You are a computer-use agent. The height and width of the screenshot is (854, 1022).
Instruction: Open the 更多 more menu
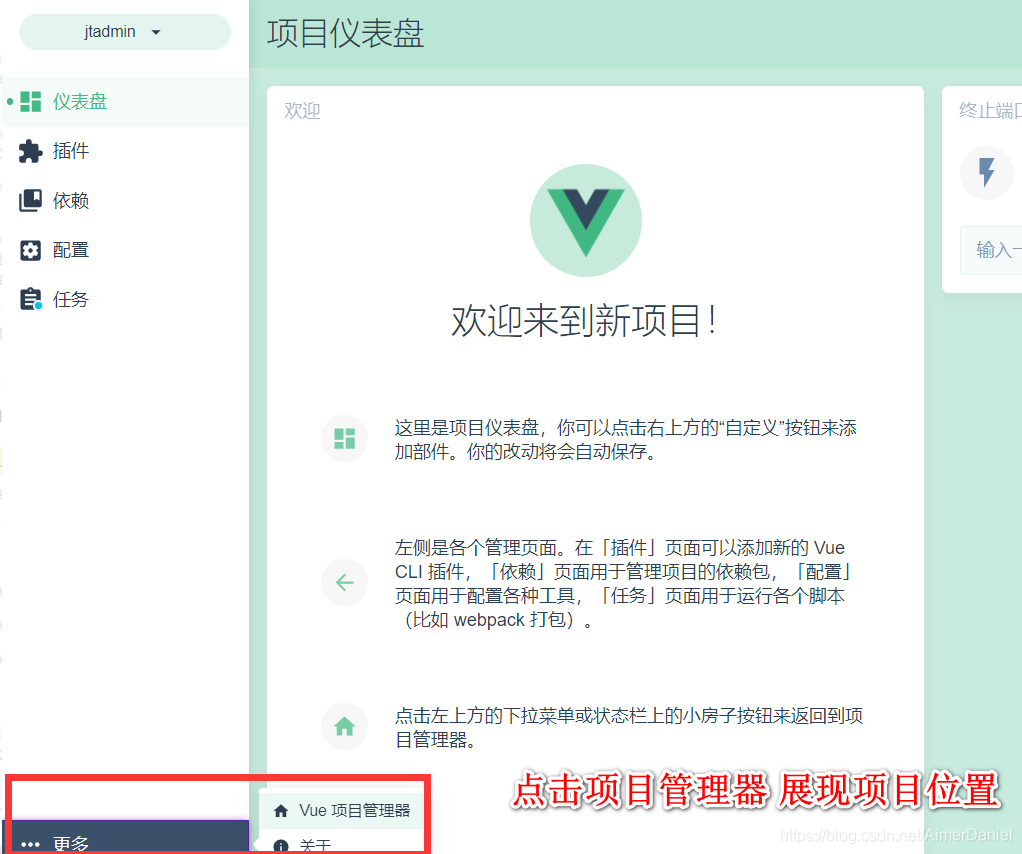(x=126, y=837)
